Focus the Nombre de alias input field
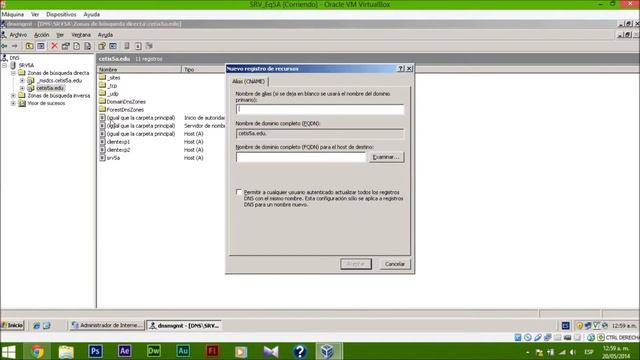 tap(320, 109)
